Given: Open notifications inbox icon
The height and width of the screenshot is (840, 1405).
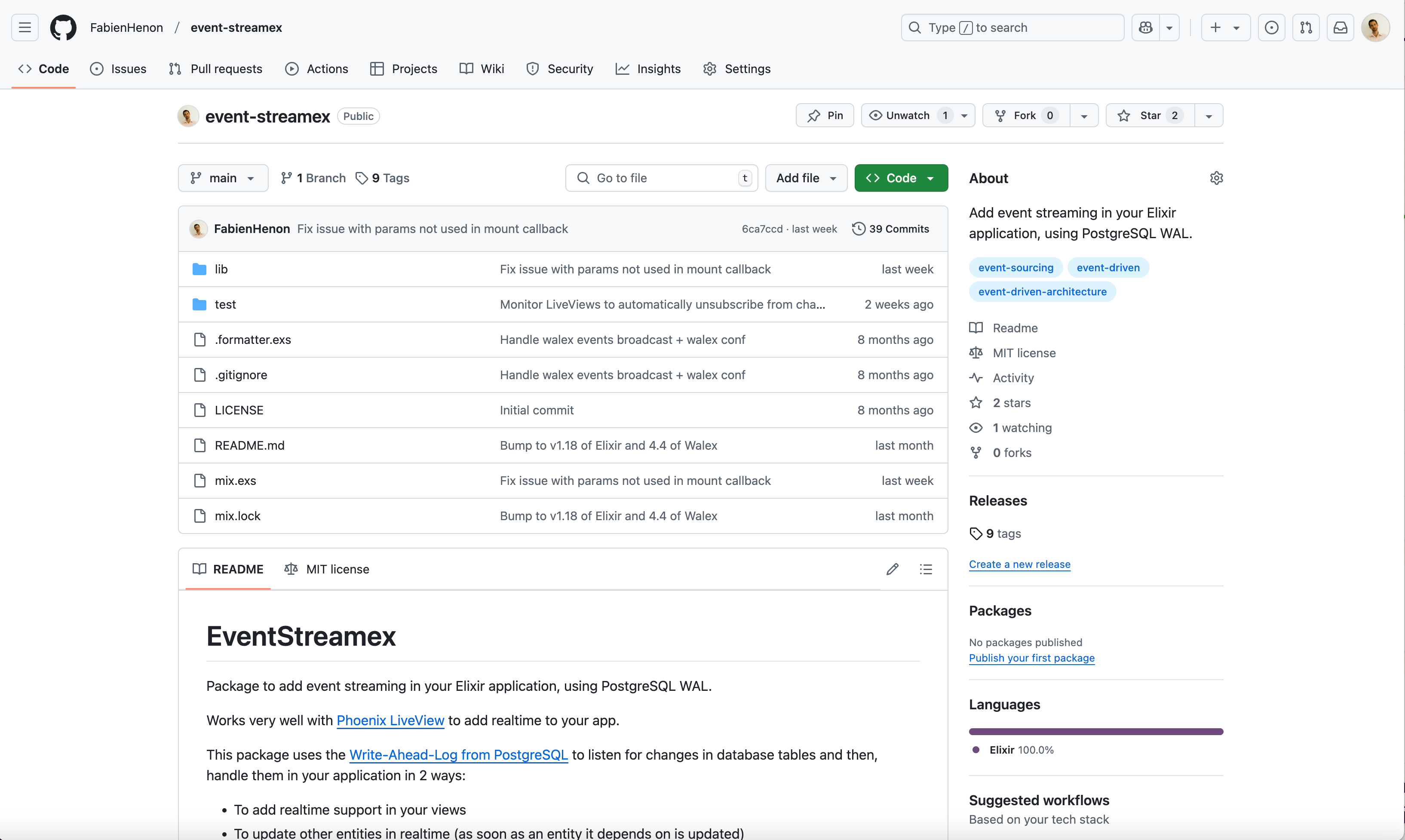Looking at the screenshot, I should point(1340,27).
